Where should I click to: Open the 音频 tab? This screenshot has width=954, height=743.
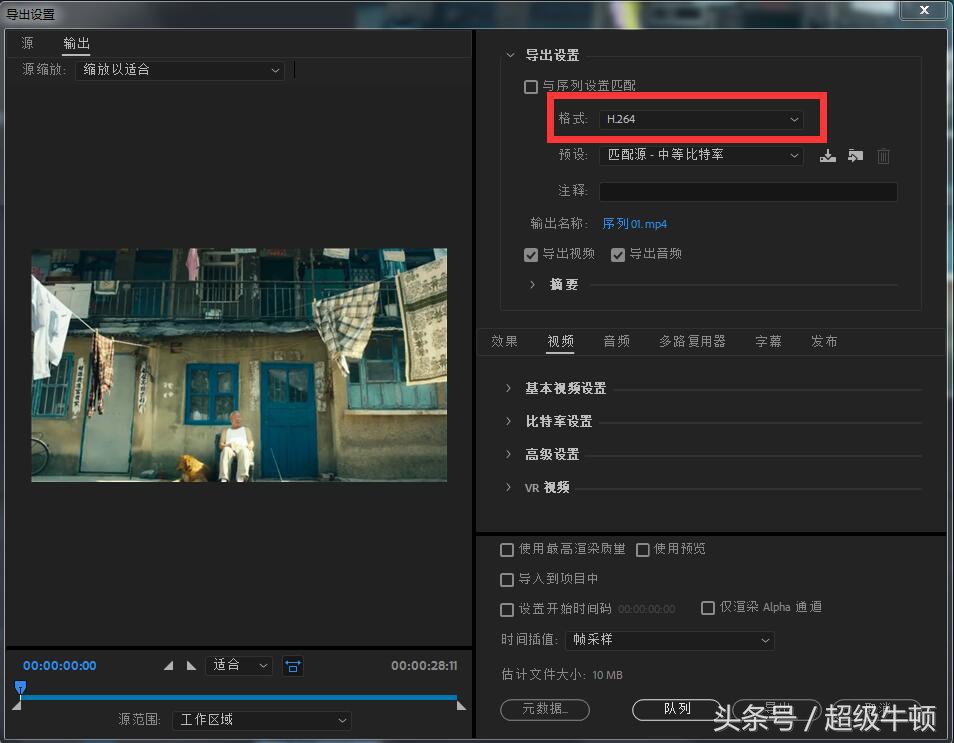616,341
